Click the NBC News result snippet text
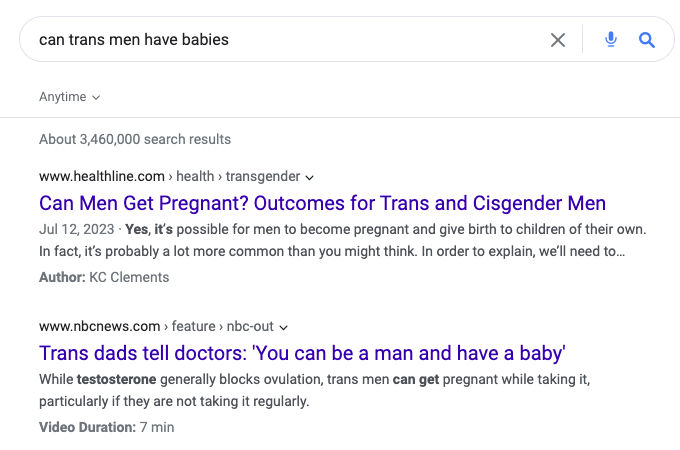Viewport: 680px width, 450px height. pos(314,390)
